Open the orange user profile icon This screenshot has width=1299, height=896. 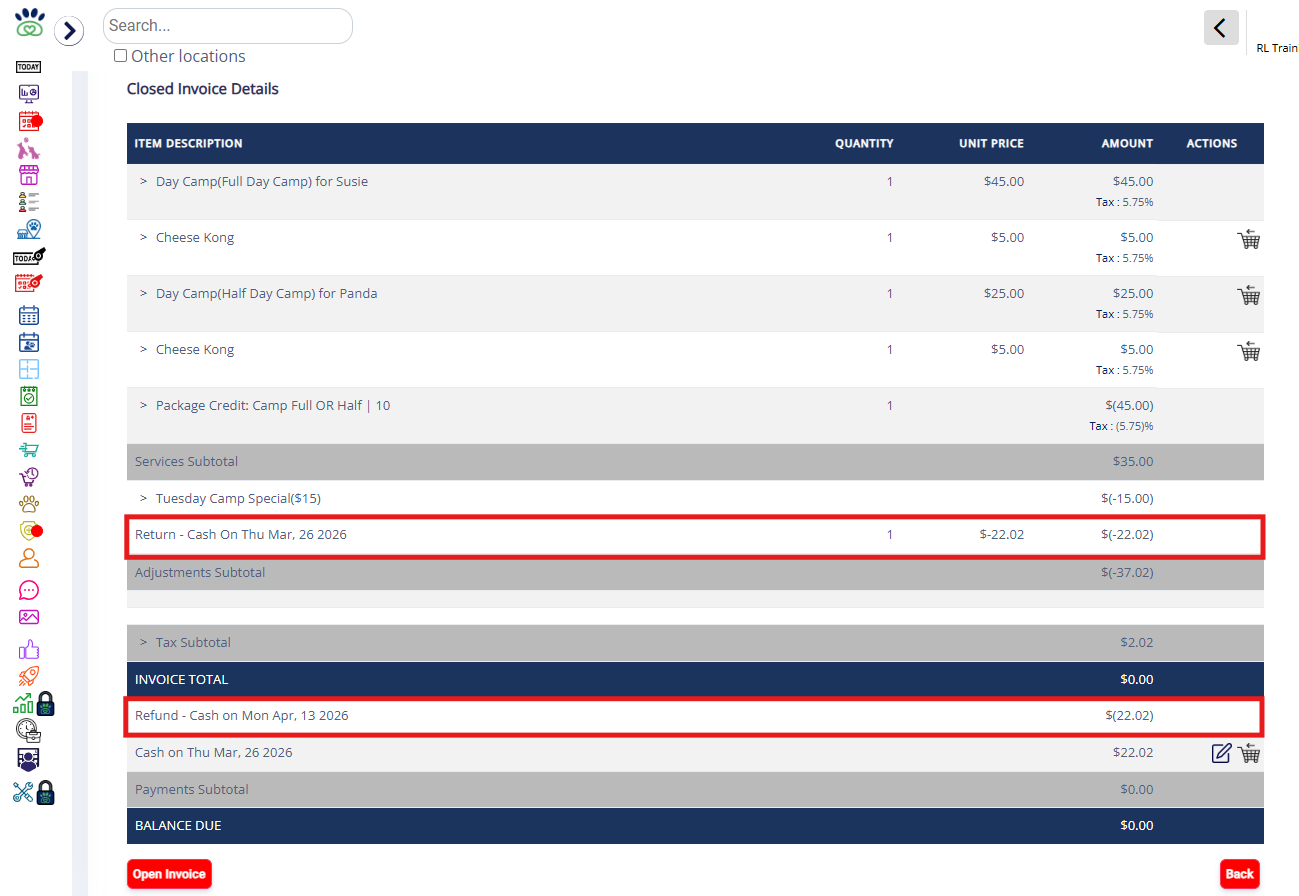pyautogui.click(x=29, y=558)
